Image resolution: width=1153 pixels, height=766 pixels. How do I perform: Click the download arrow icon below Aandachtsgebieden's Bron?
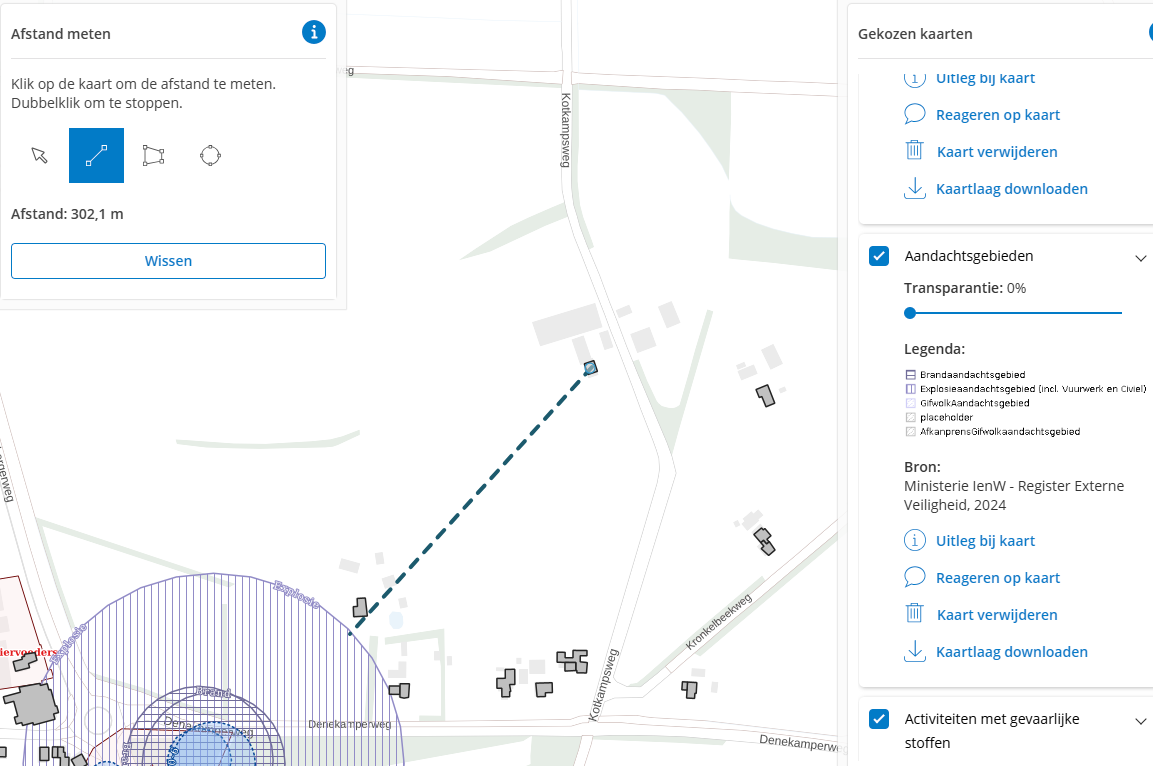tap(914, 651)
